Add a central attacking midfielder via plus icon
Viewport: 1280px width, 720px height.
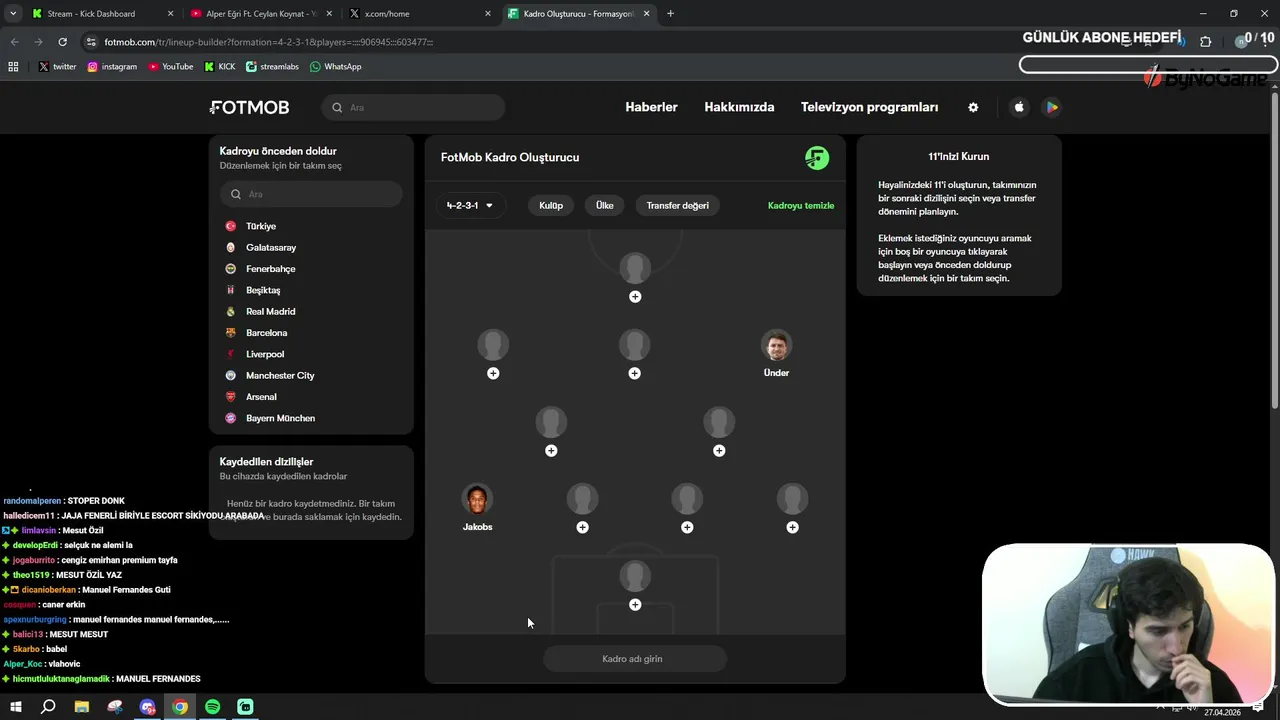point(634,373)
